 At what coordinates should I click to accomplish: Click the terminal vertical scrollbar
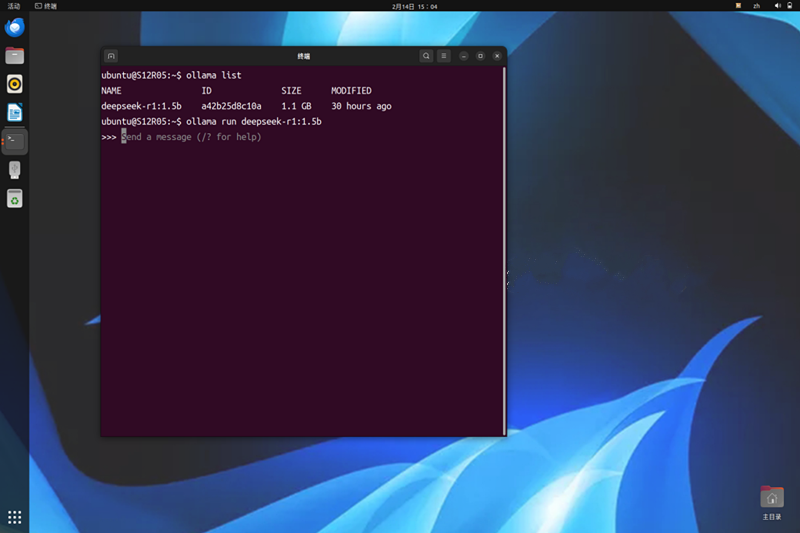pos(505,250)
